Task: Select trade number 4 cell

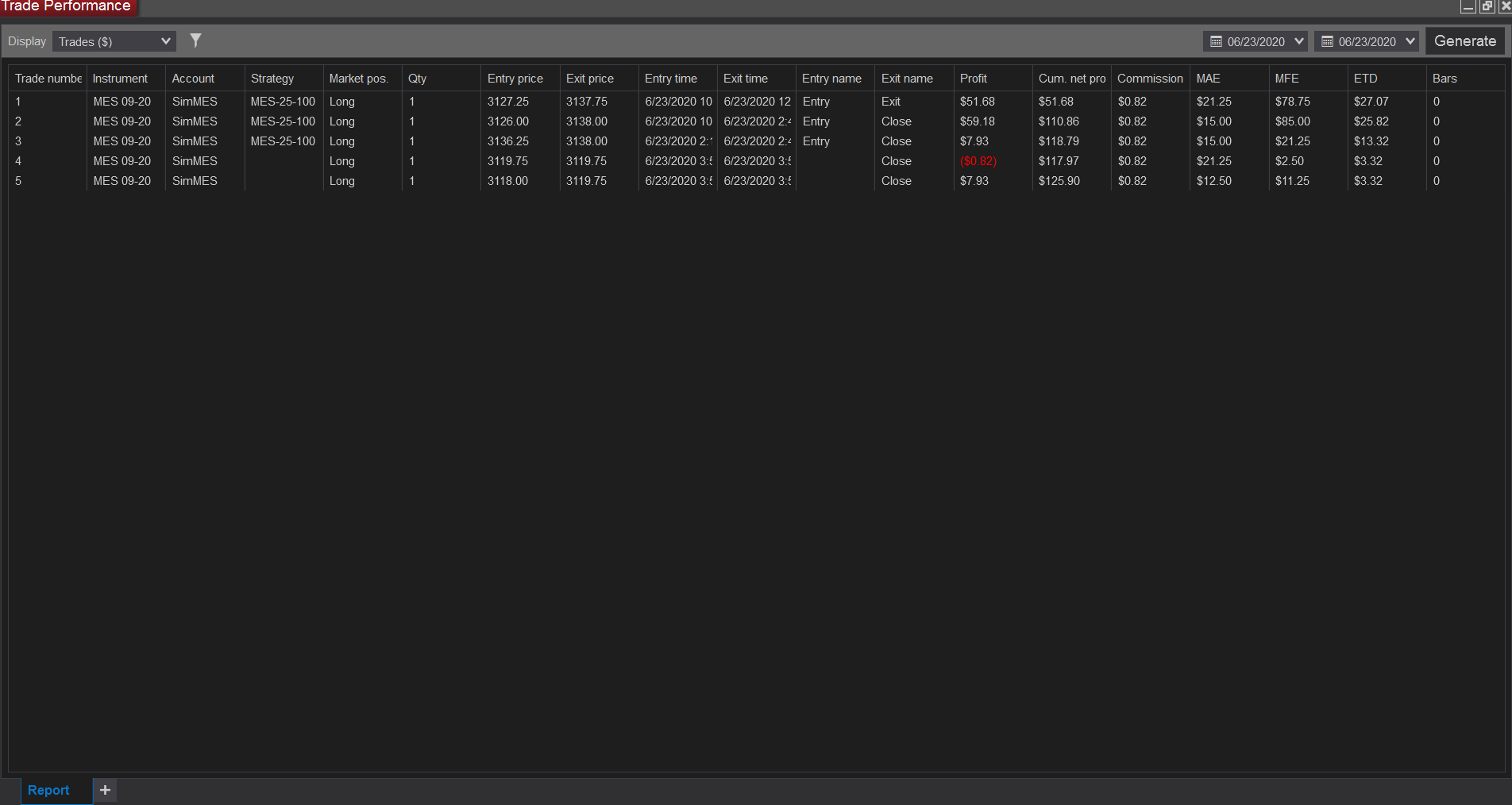Action: pos(48,161)
